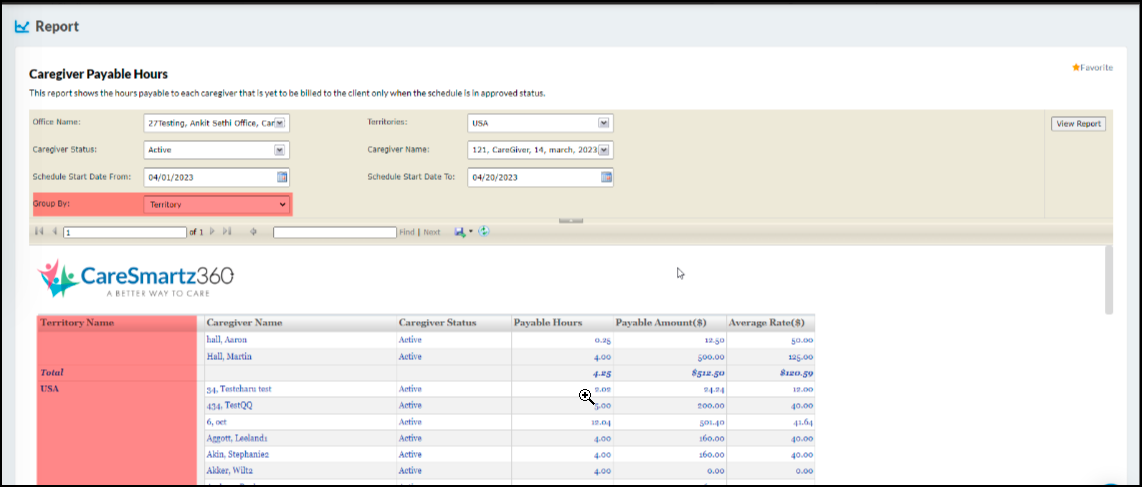1142x487 pixels.
Task: Click the View Report button
Action: pos(1078,124)
